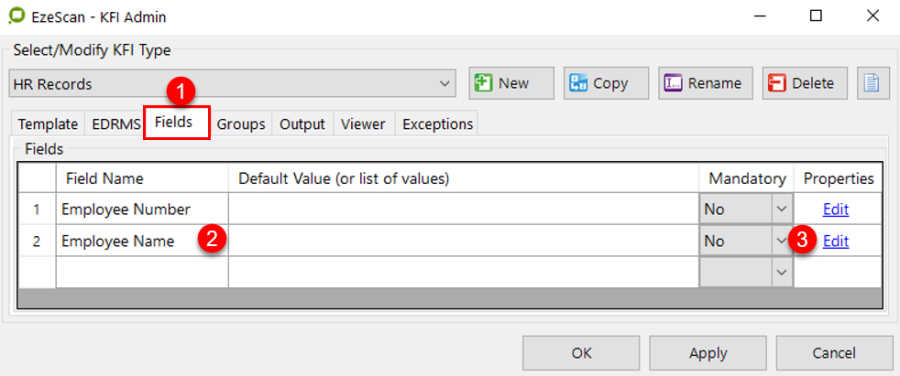Image resolution: width=900 pixels, height=376 pixels.
Task: Open Mandatory dropdown for Employee Name
Action: tap(781, 242)
